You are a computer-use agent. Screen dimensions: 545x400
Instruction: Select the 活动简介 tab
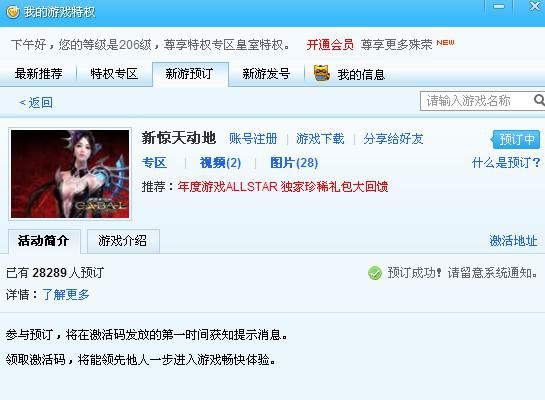[44, 241]
